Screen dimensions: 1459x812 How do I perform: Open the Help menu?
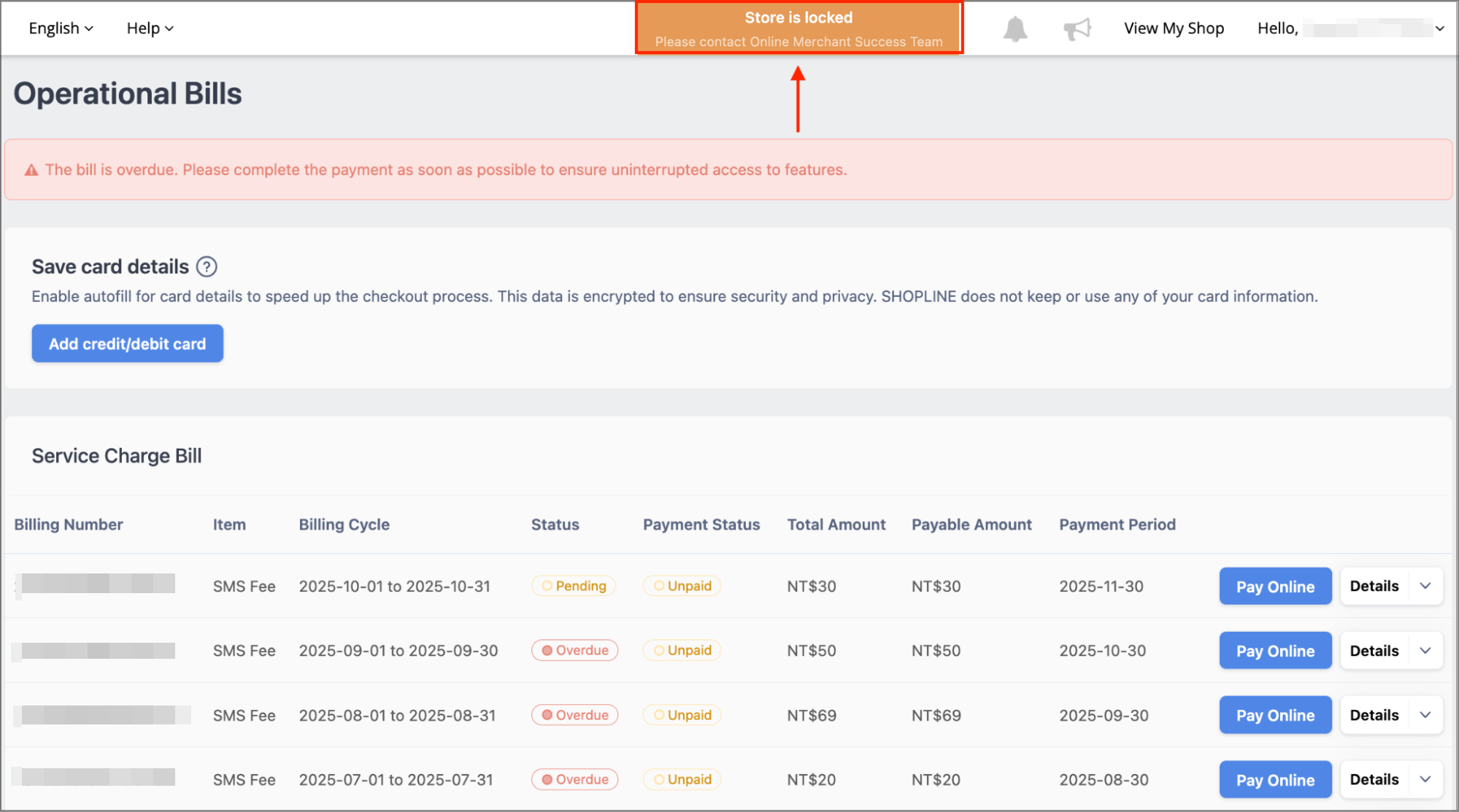[x=150, y=28]
